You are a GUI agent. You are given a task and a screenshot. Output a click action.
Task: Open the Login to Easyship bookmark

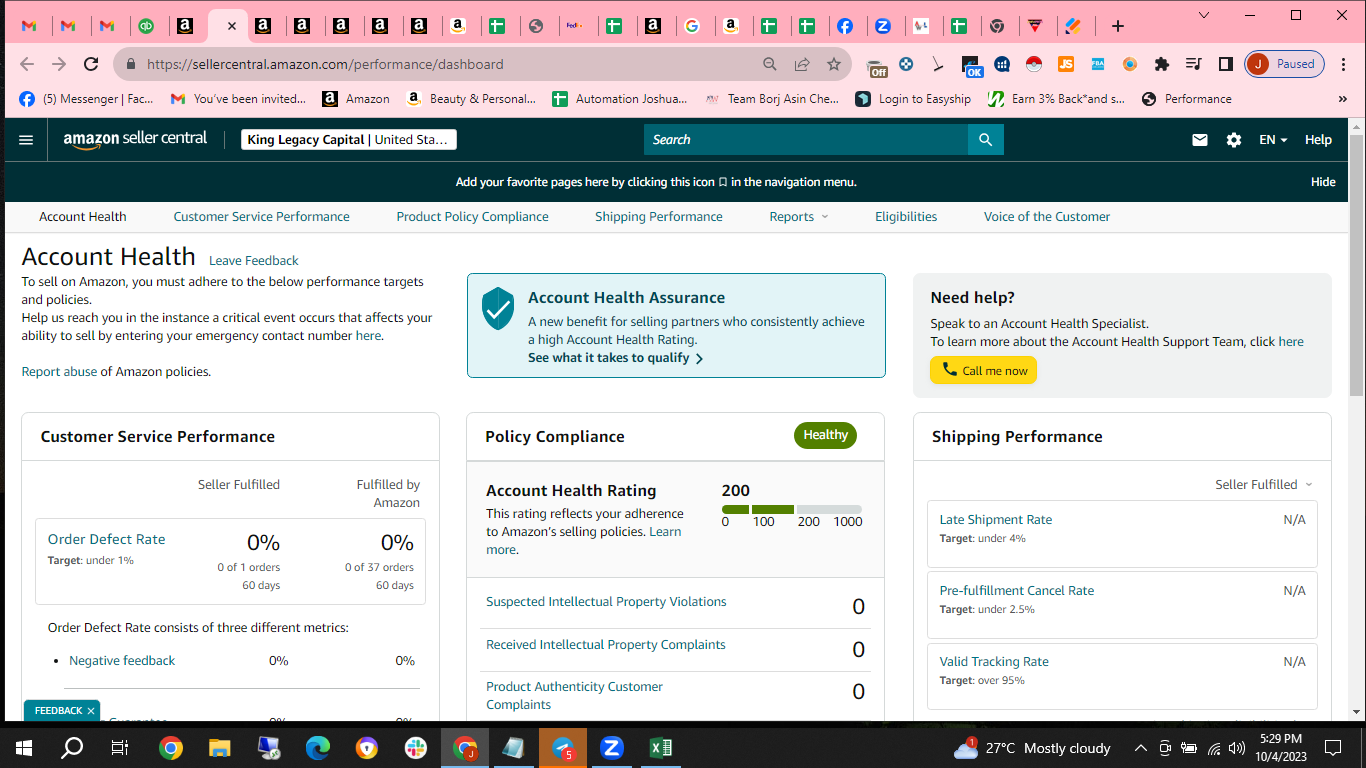(913, 99)
